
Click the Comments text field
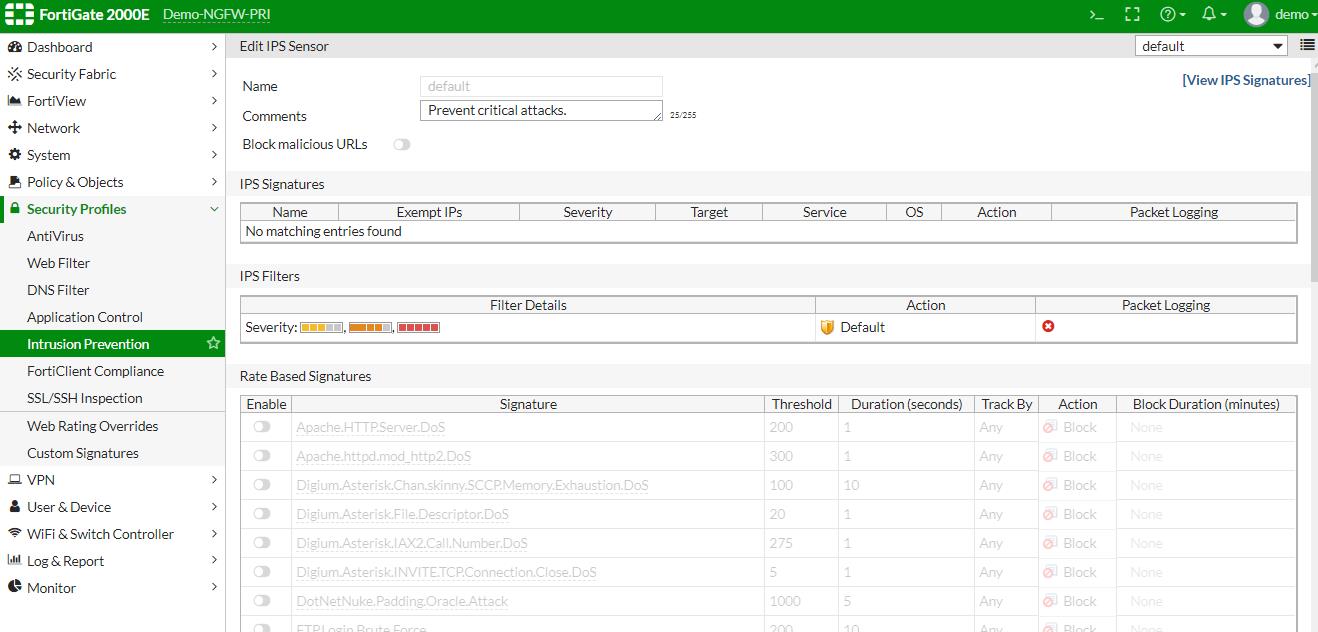tap(541, 111)
